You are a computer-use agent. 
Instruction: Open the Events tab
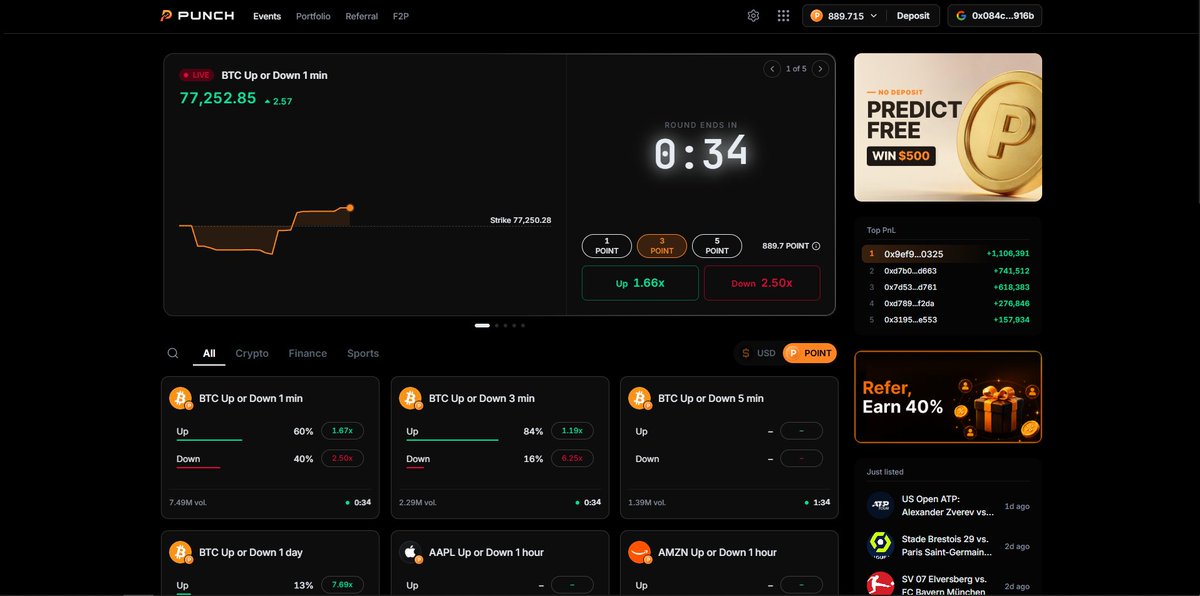[267, 16]
